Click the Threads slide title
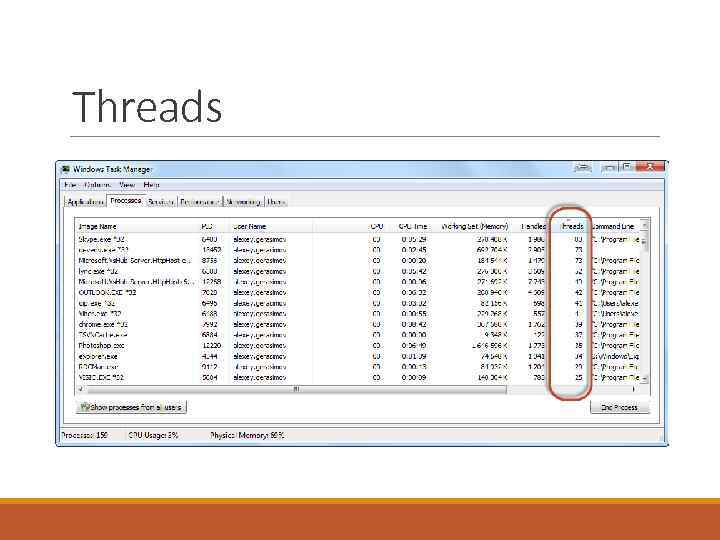Image resolution: width=720 pixels, height=540 pixels. point(147,107)
